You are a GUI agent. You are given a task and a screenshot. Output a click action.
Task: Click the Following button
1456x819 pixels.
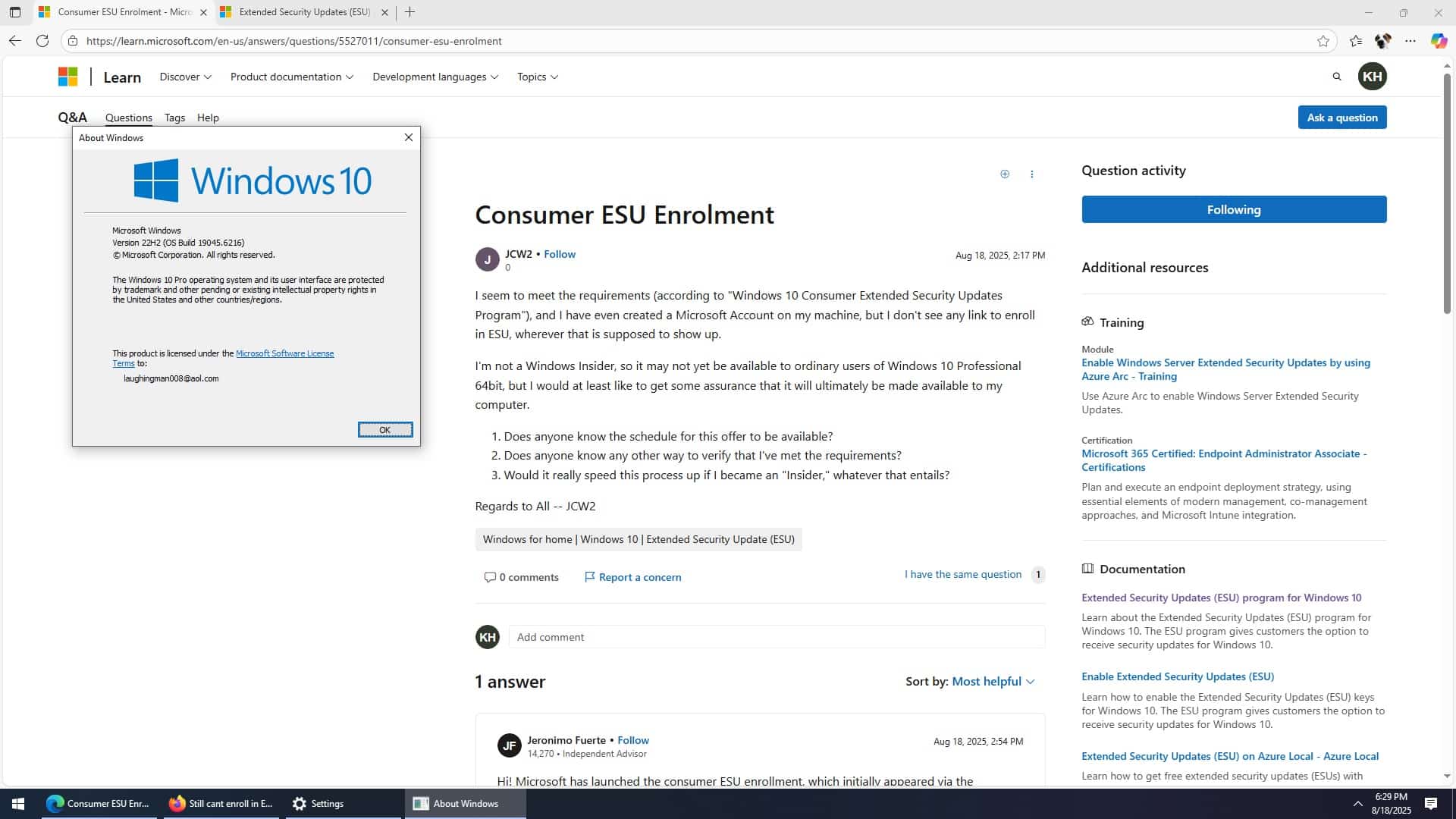1234,209
